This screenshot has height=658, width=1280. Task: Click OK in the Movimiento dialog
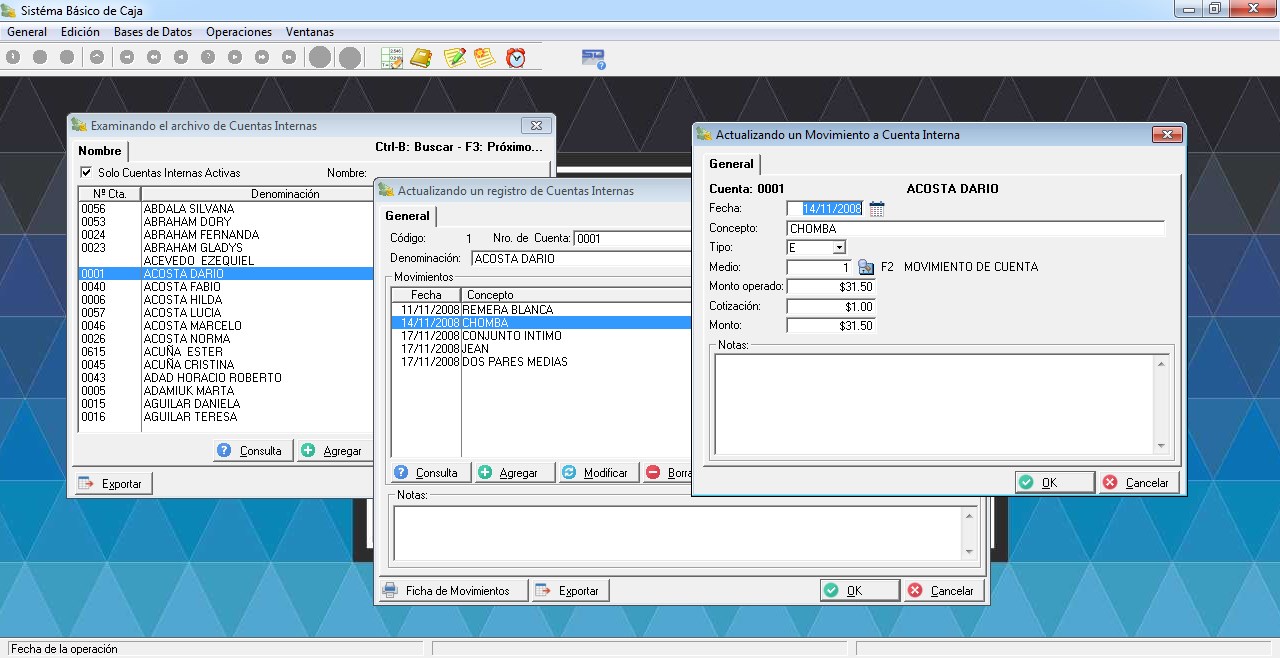tap(1054, 482)
